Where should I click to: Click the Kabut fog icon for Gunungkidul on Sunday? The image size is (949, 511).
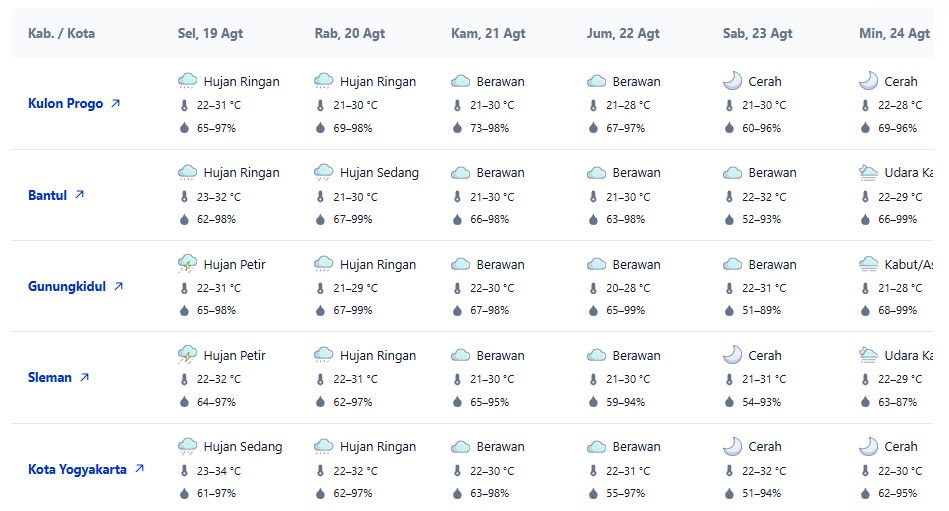point(869,264)
